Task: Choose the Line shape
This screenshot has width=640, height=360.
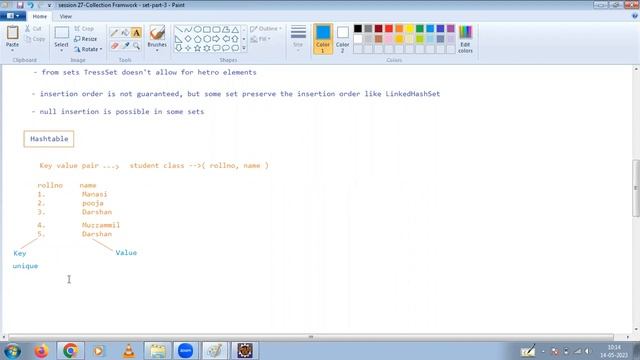Action: pyautogui.click(x=179, y=30)
